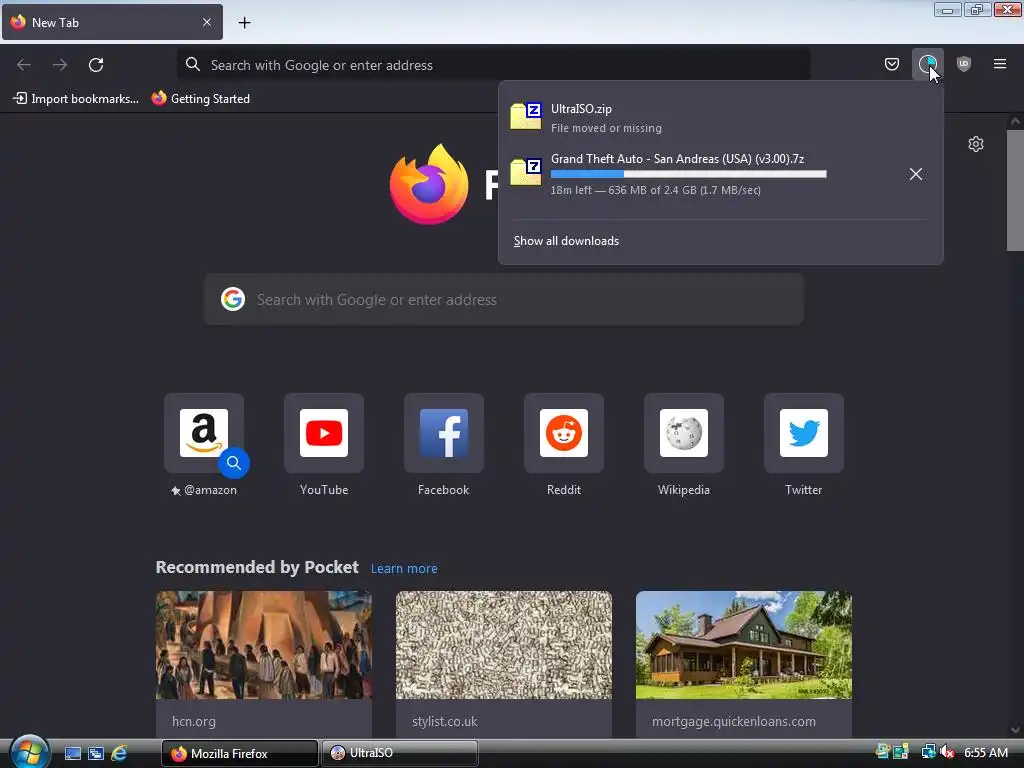Click Learn more about Pocket
1024x768 pixels.
coord(404,568)
